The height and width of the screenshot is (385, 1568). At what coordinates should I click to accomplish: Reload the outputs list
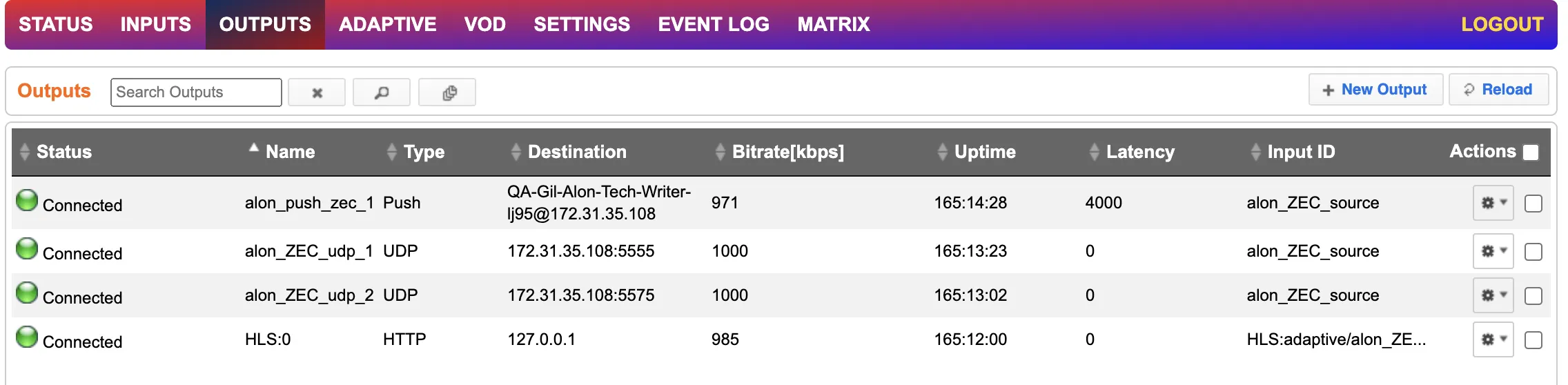(x=1498, y=90)
